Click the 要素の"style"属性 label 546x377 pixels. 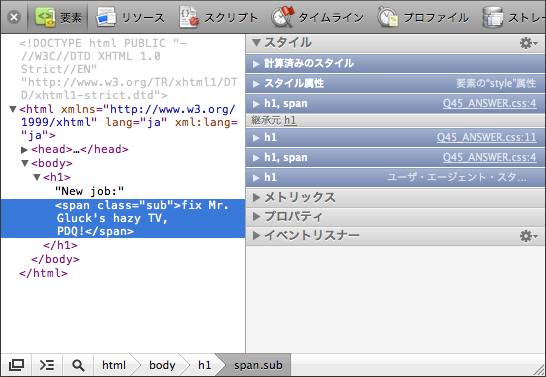coord(496,84)
